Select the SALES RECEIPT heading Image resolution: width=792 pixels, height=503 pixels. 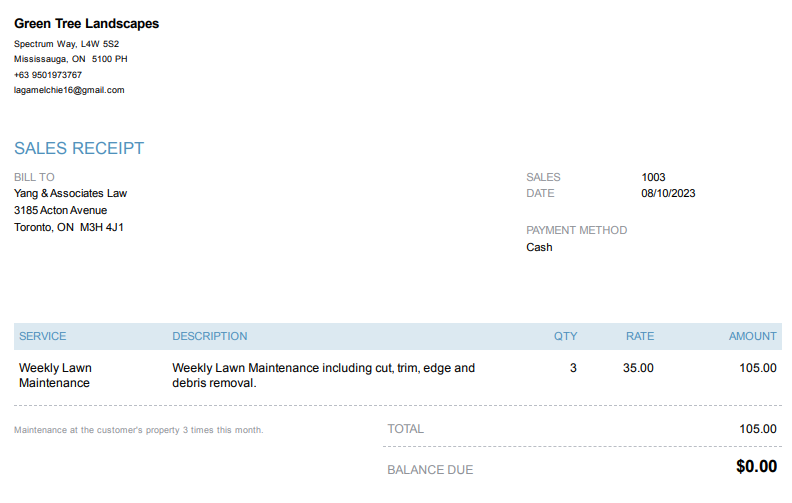[79, 149]
